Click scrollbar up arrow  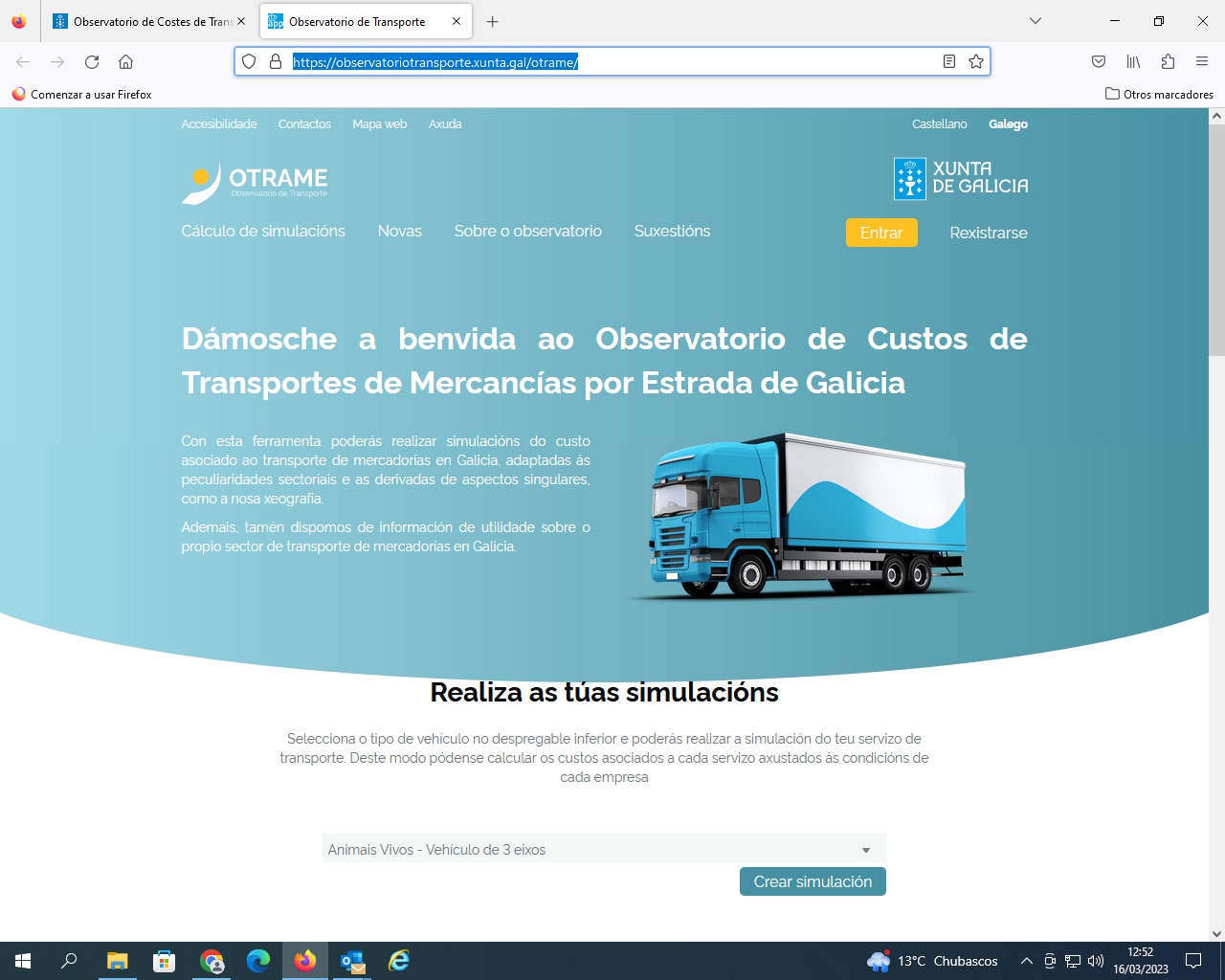coord(1216,116)
